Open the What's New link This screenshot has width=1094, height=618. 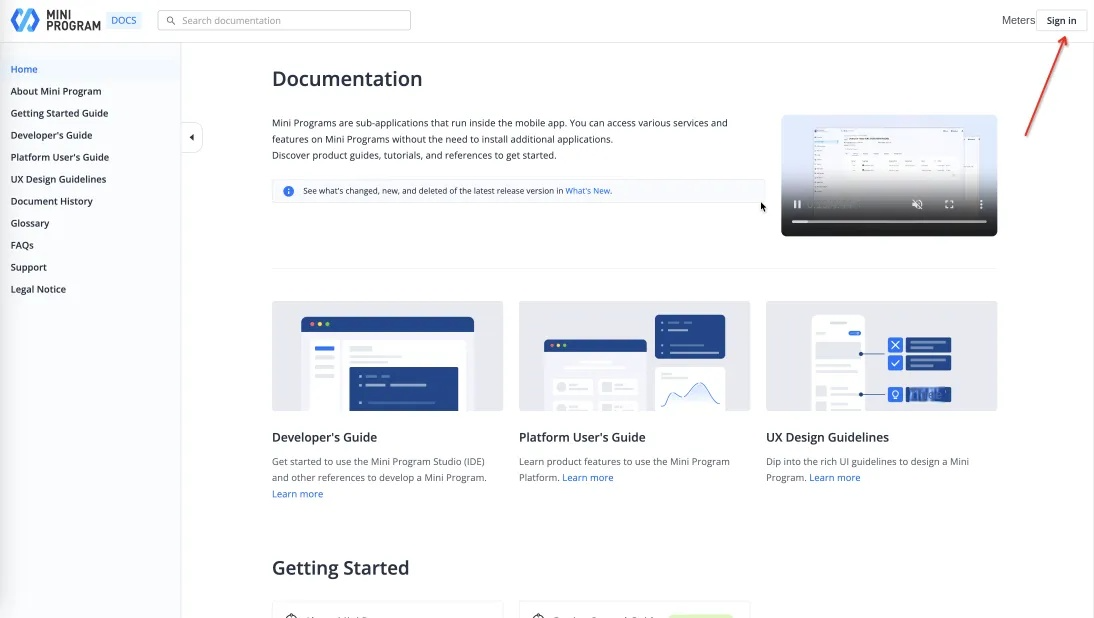click(587, 190)
